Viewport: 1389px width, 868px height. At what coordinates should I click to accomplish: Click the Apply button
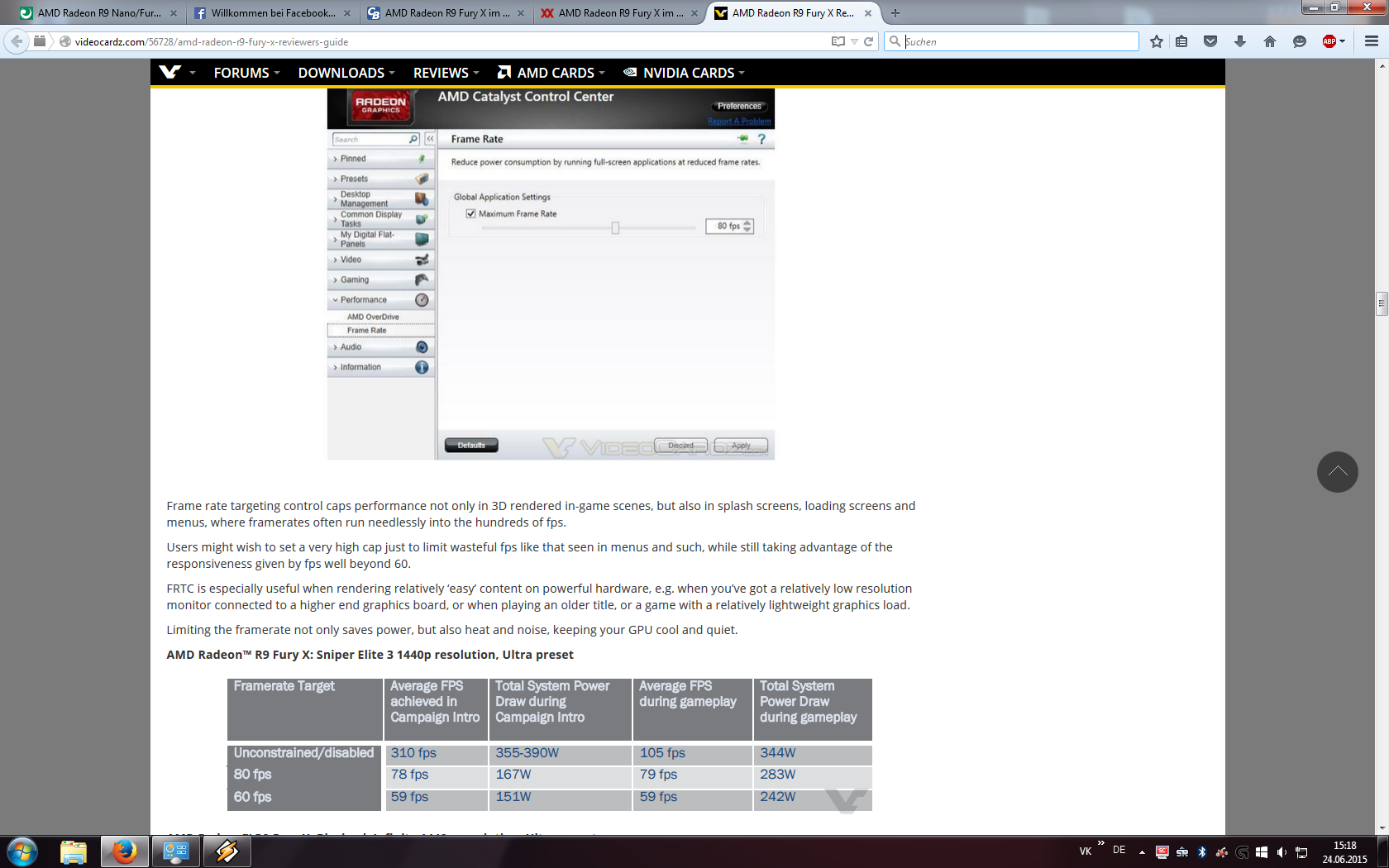tap(741, 446)
